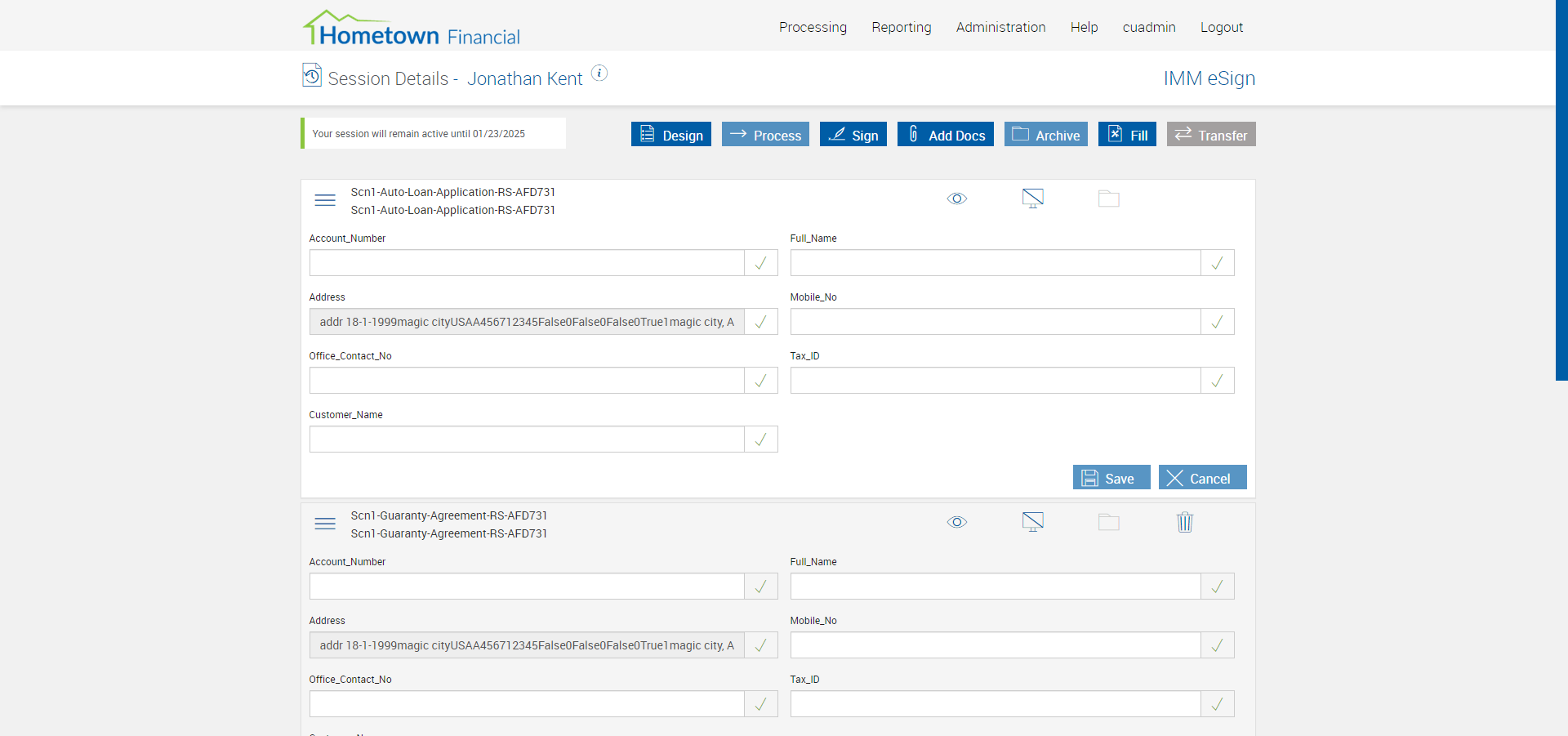Click Full_Name field in Guaranty-Agreement
The width and height of the screenshot is (1568, 736).
click(x=996, y=587)
